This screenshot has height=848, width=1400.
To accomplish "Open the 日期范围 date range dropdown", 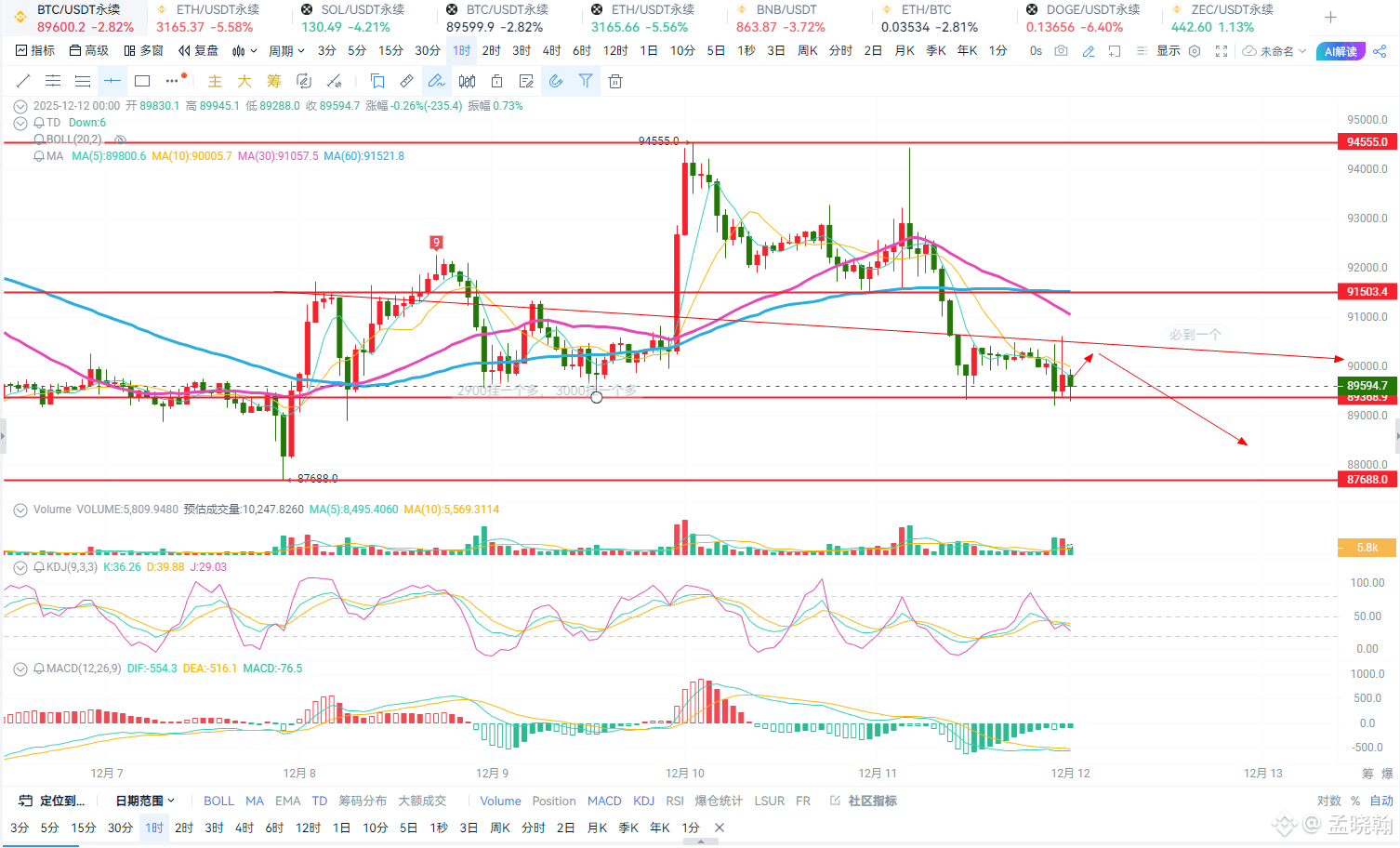I will [145, 801].
